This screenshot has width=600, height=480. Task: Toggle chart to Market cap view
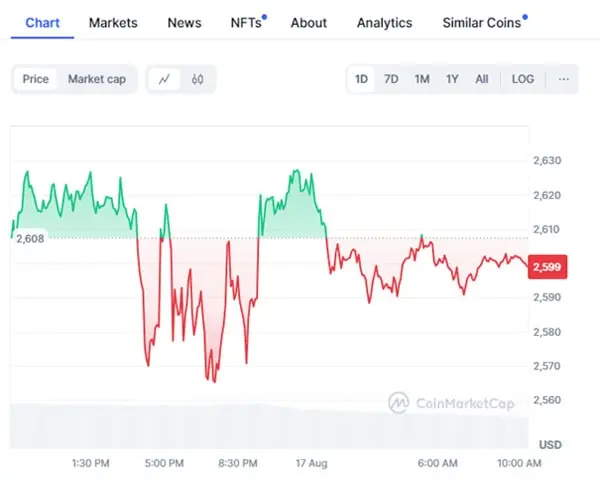point(97,79)
